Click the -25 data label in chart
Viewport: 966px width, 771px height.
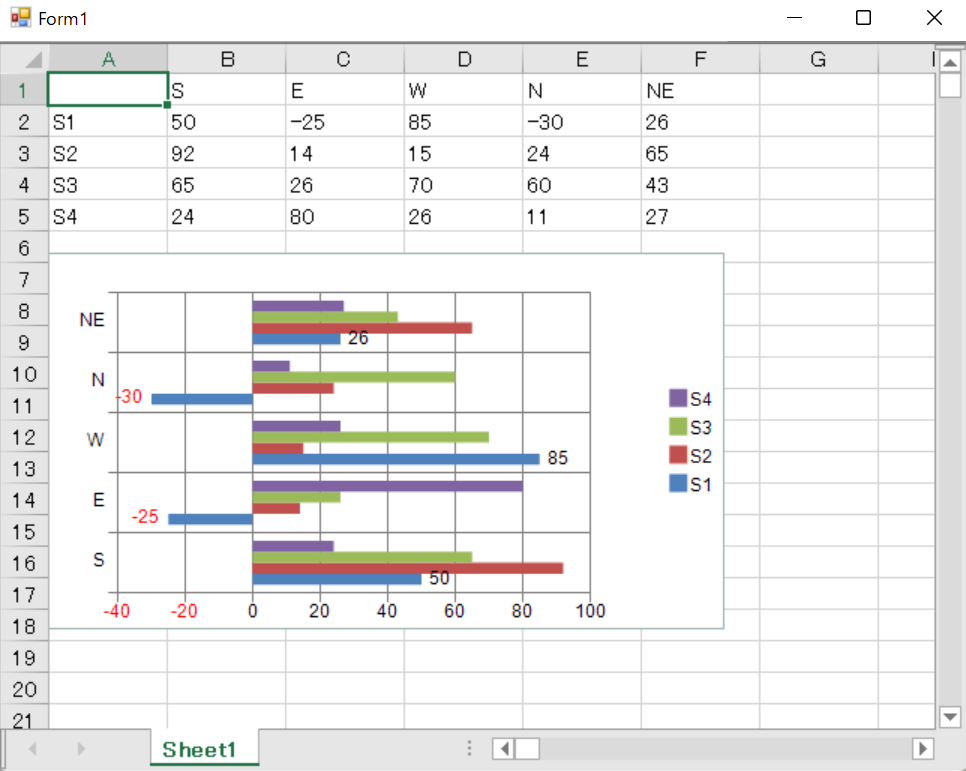[145, 516]
